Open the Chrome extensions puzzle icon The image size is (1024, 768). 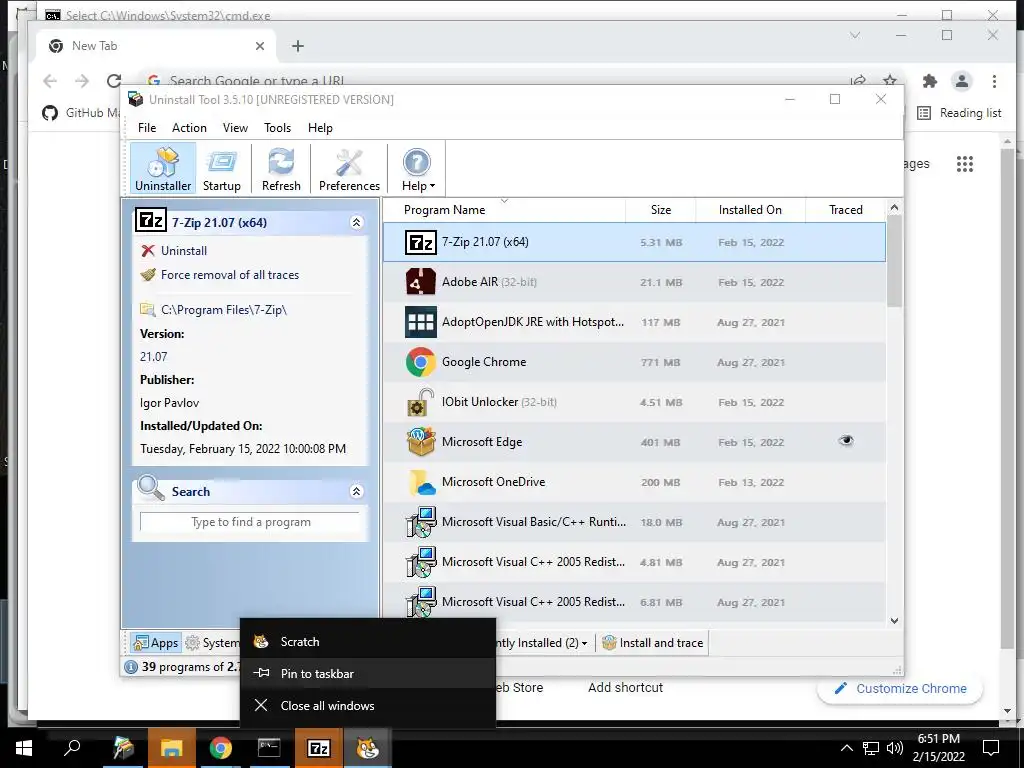point(929,82)
